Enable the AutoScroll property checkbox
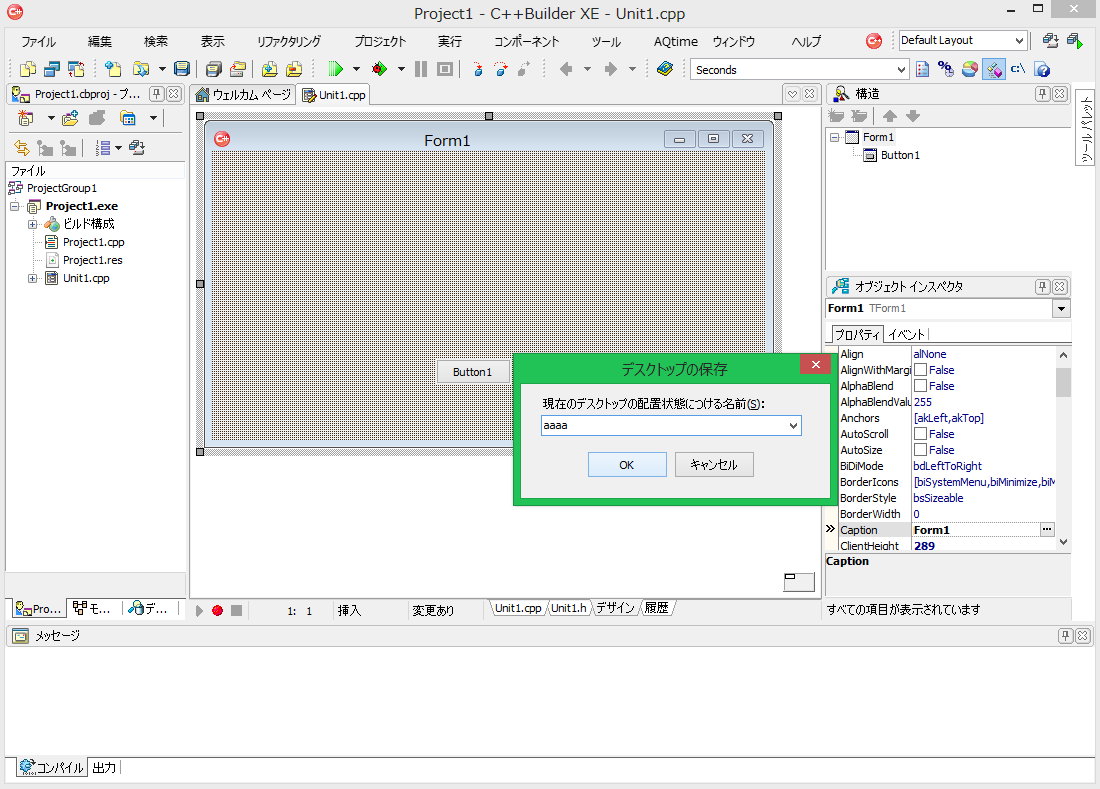1100x789 pixels. point(921,434)
